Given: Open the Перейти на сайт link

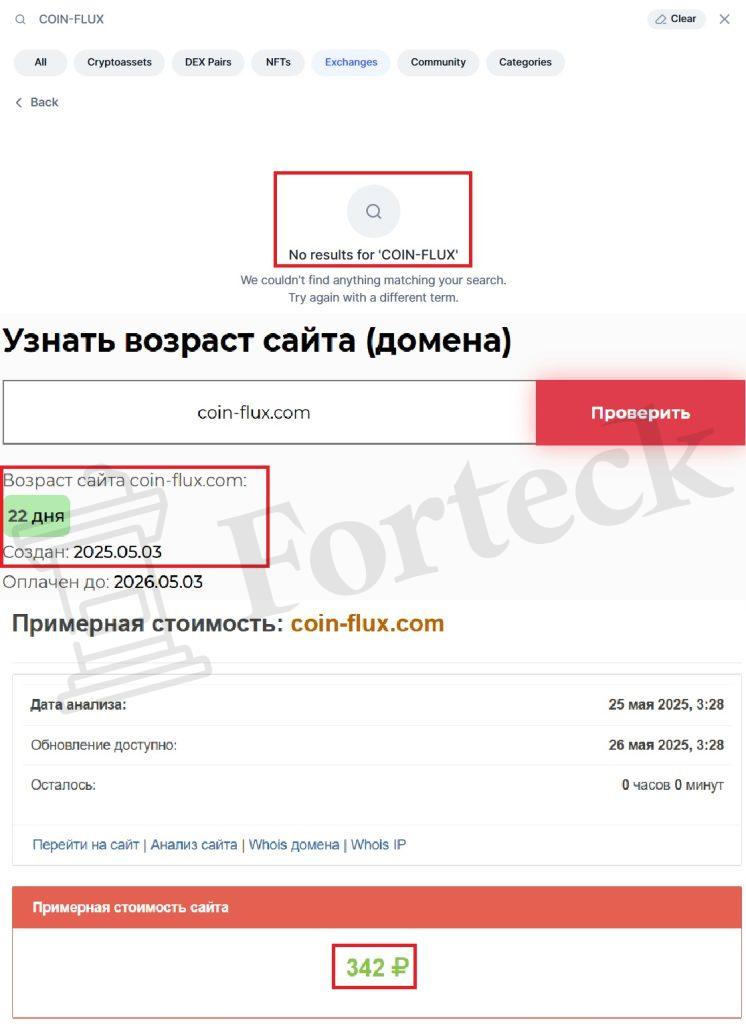Looking at the screenshot, I should [86, 844].
